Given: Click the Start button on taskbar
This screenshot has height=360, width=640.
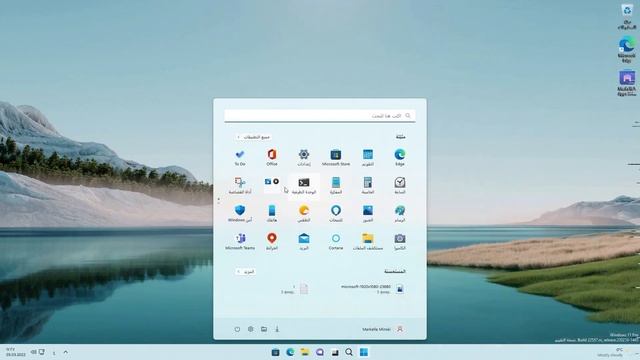Looking at the screenshot, I should pos(364,352).
